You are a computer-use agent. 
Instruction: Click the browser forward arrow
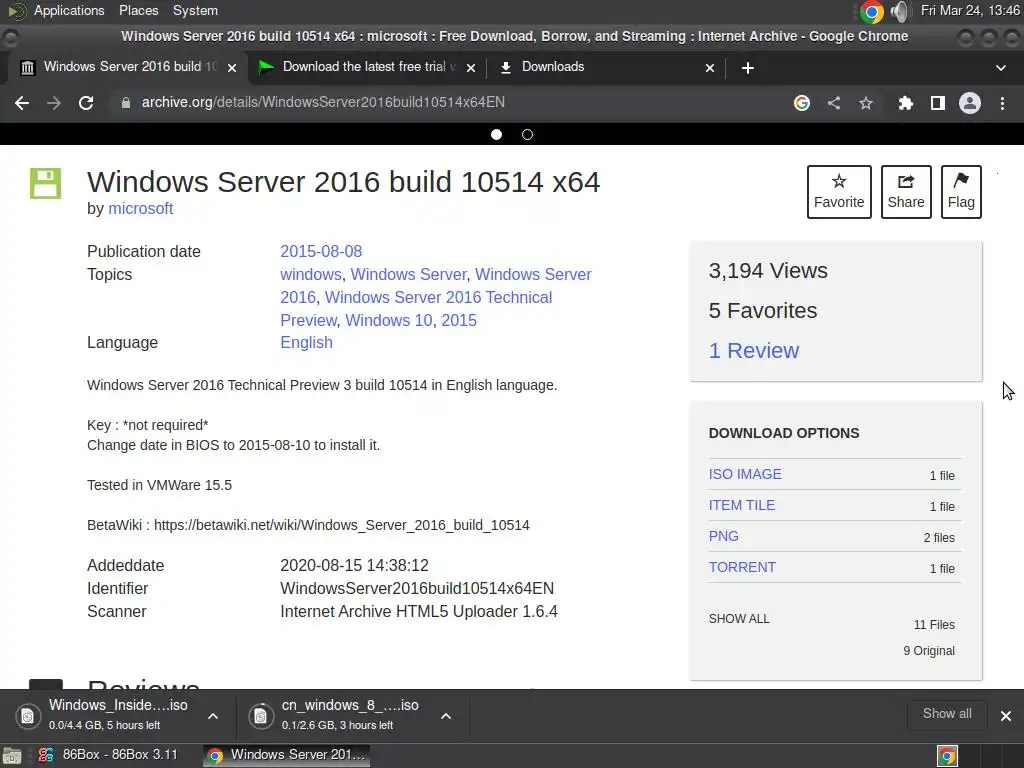tap(54, 103)
